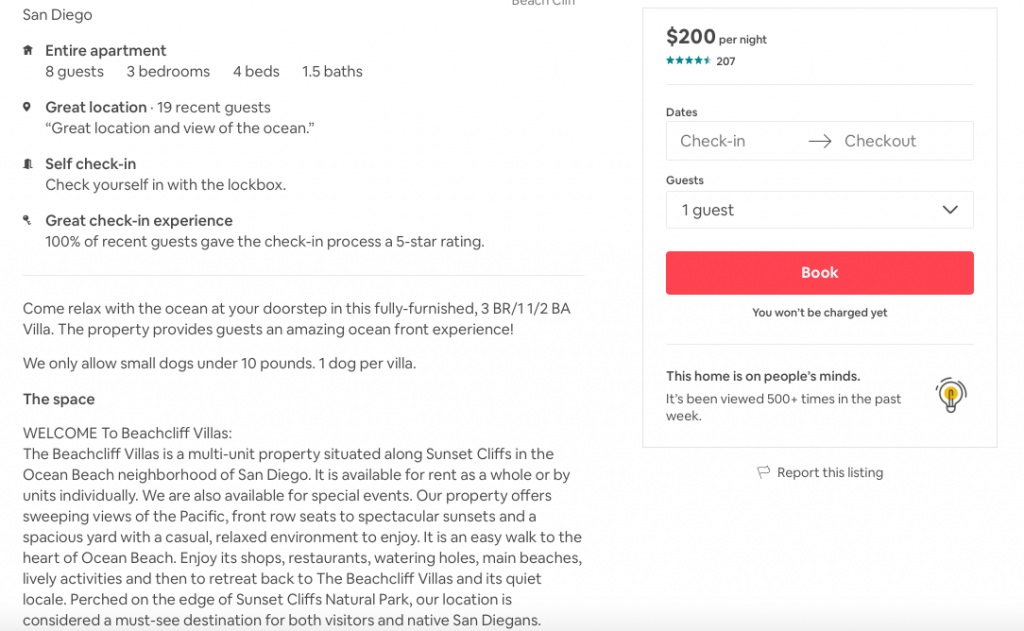Open the 207 reviews count
Image resolution: width=1024 pixels, height=631 pixels.
pyautogui.click(x=726, y=61)
